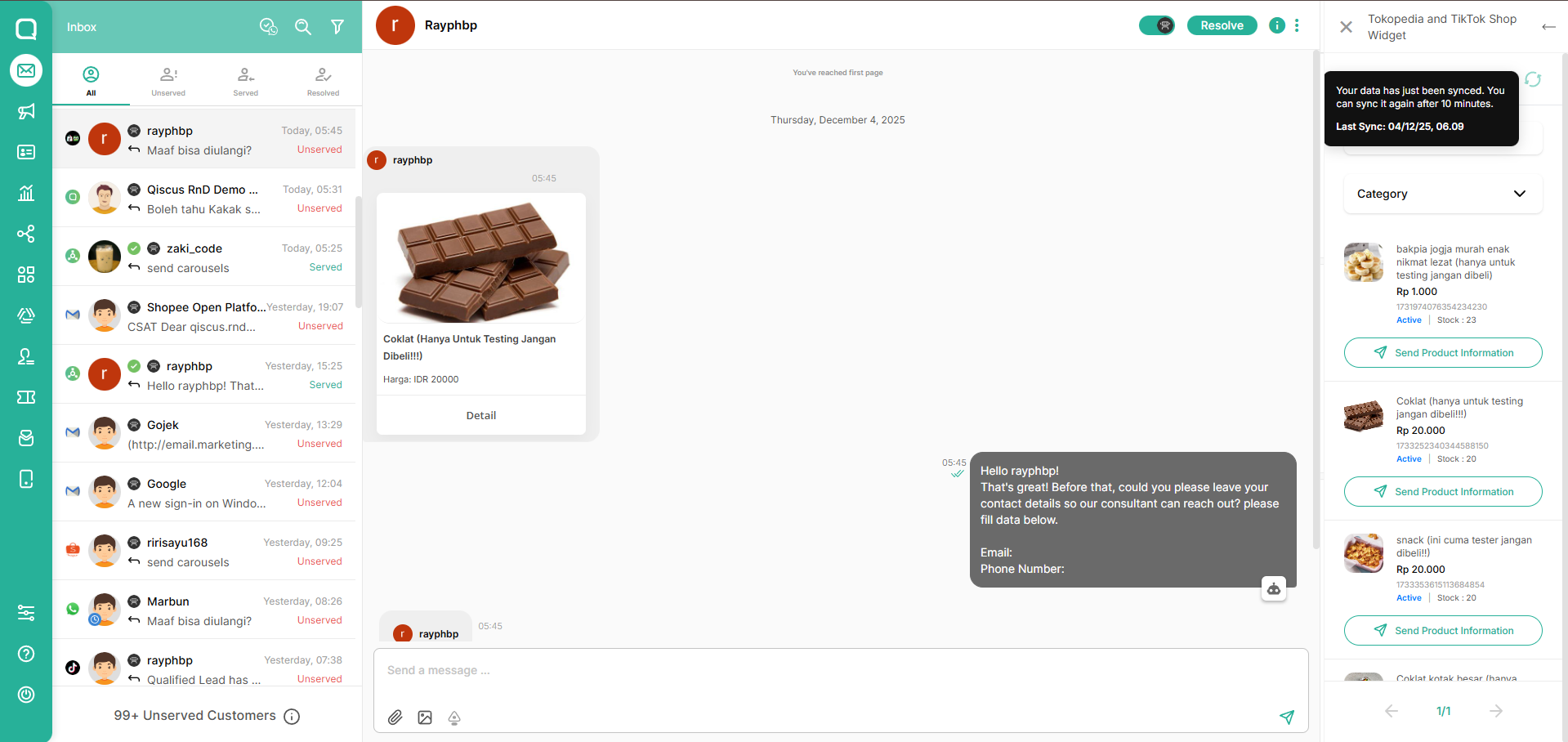
Task: Click the bot icon on the reply bubble
Action: [1274, 588]
